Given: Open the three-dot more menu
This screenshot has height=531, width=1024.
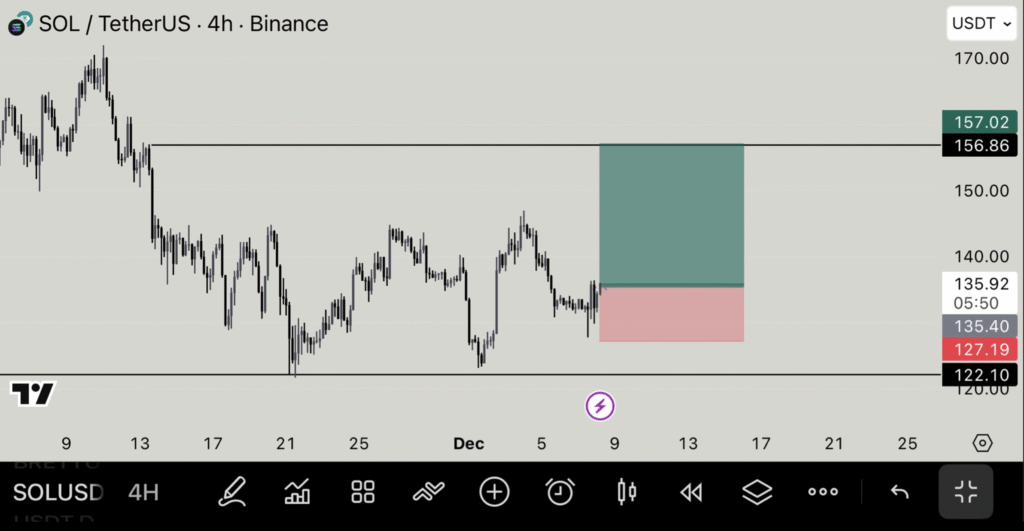Looking at the screenshot, I should (823, 491).
